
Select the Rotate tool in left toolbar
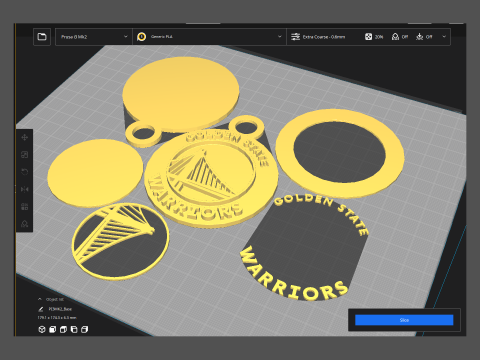pyautogui.click(x=25, y=172)
